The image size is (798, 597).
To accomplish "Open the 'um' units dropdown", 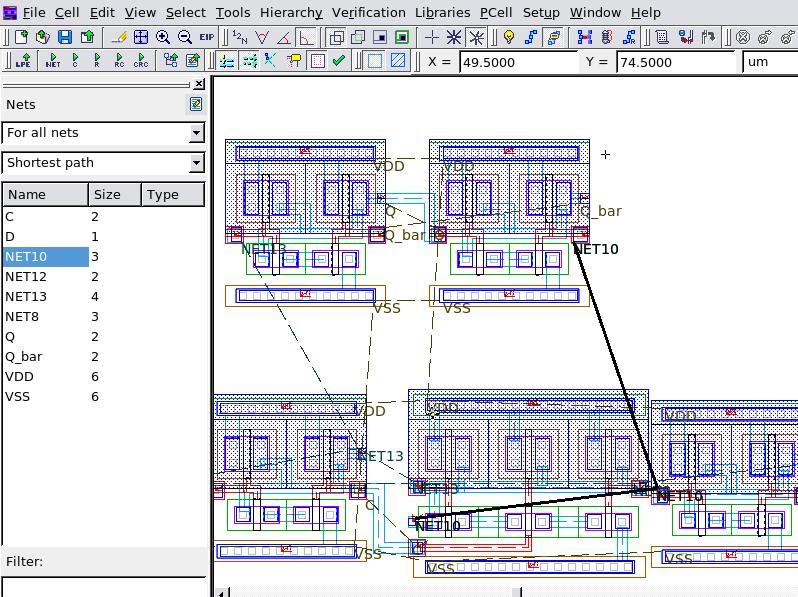I will (768, 61).
